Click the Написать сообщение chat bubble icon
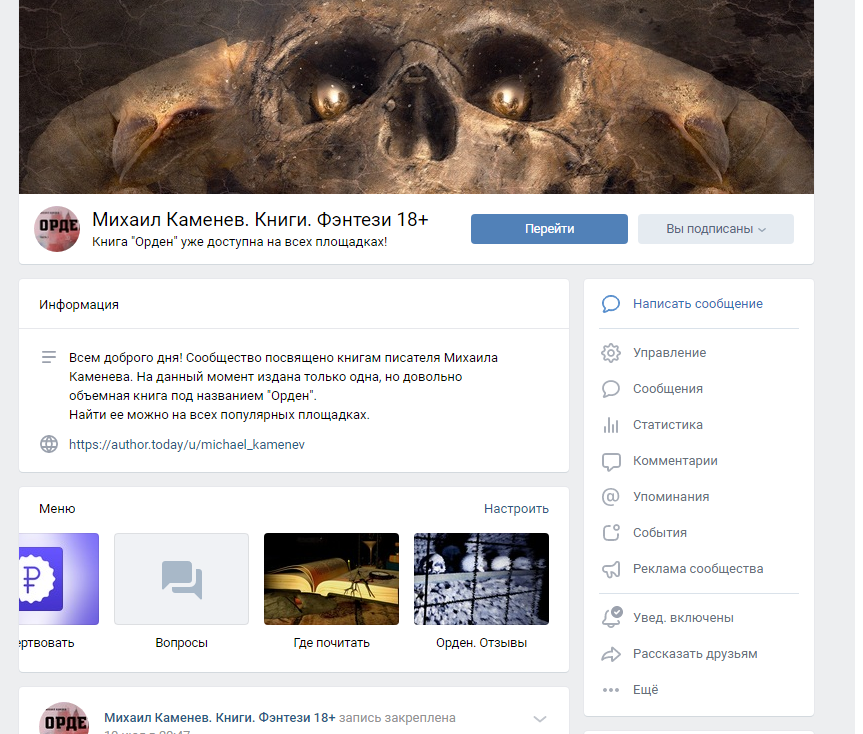The height and width of the screenshot is (734, 863). (x=610, y=304)
